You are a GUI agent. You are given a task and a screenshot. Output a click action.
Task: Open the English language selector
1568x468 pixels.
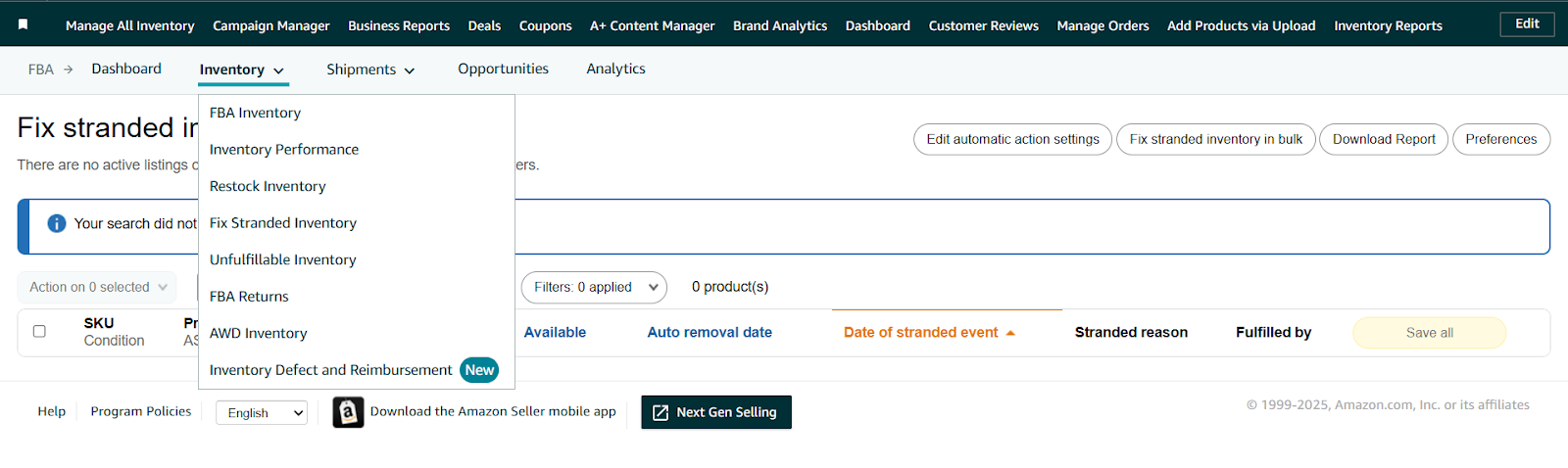pos(262,413)
